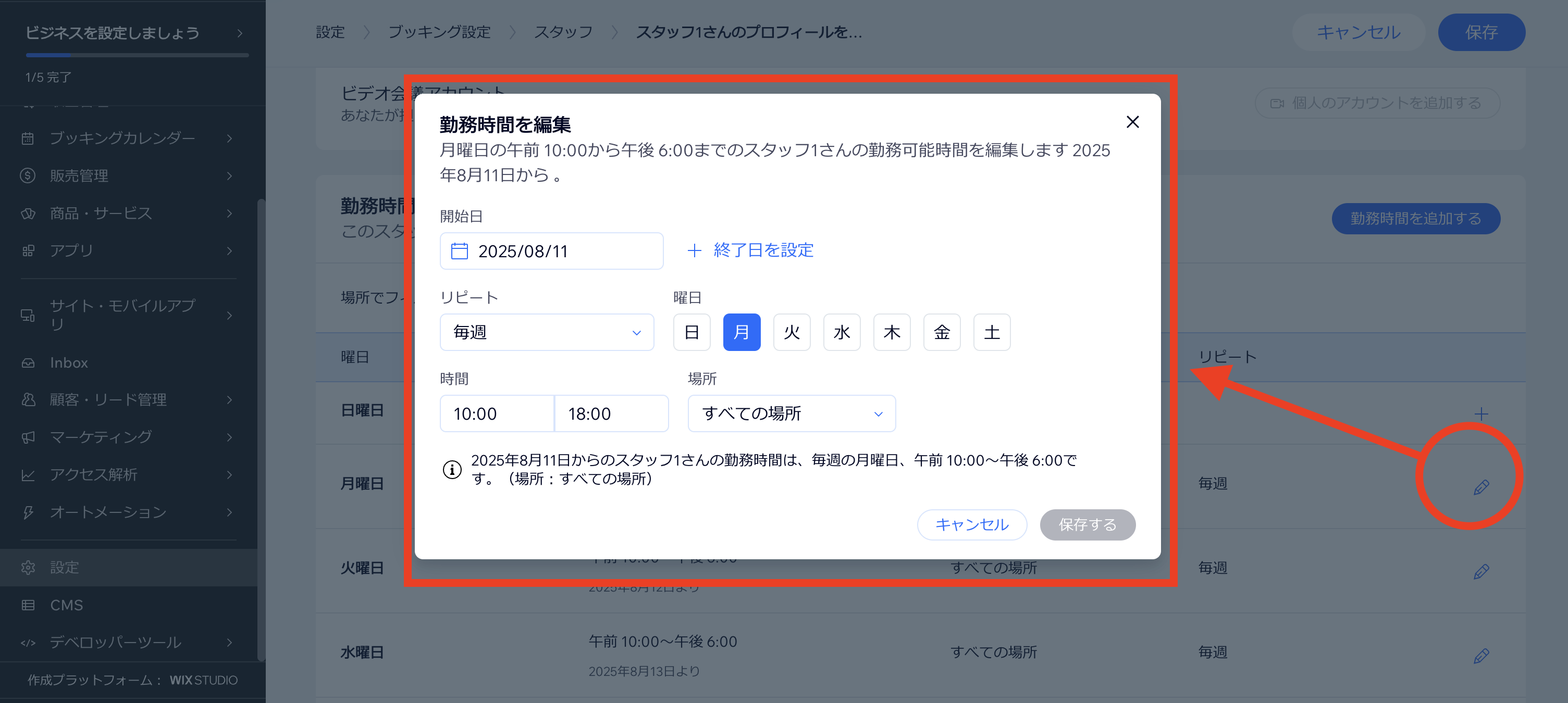Open the すべての場所 location dropdown

(x=791, y=413)
